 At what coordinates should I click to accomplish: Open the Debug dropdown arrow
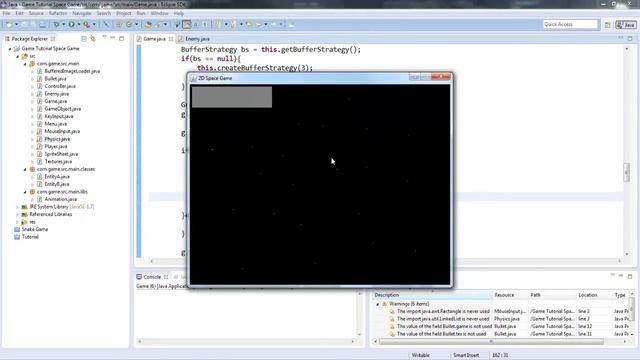point(64,25)
